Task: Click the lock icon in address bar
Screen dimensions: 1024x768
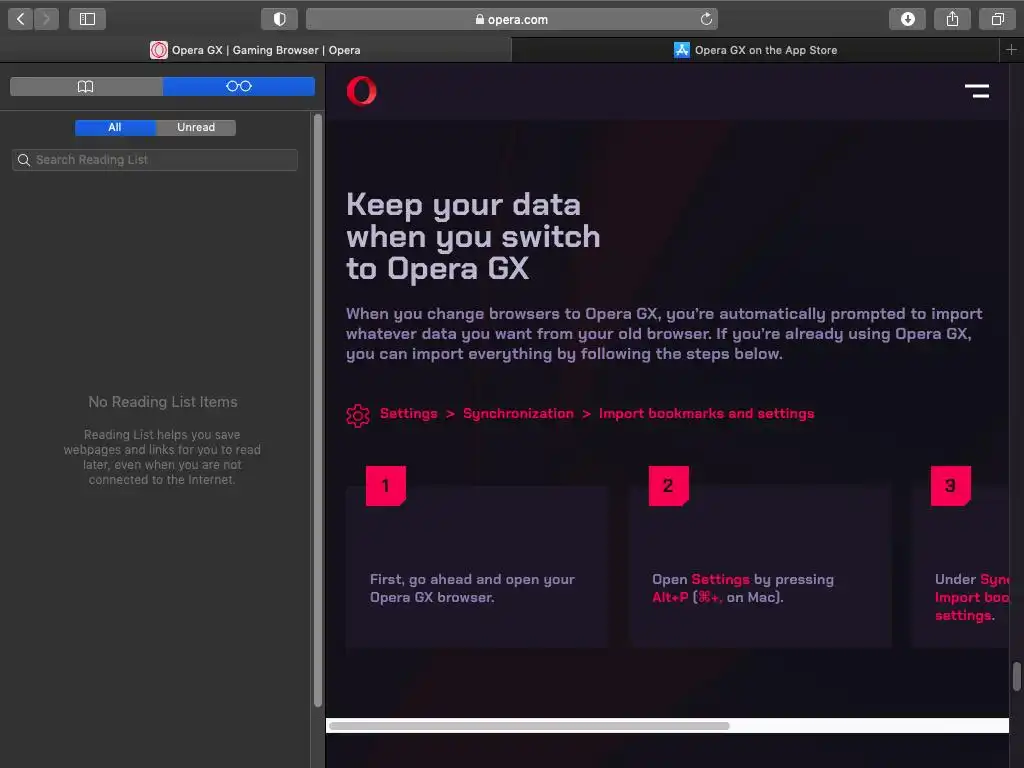Action: click(480, 20)
